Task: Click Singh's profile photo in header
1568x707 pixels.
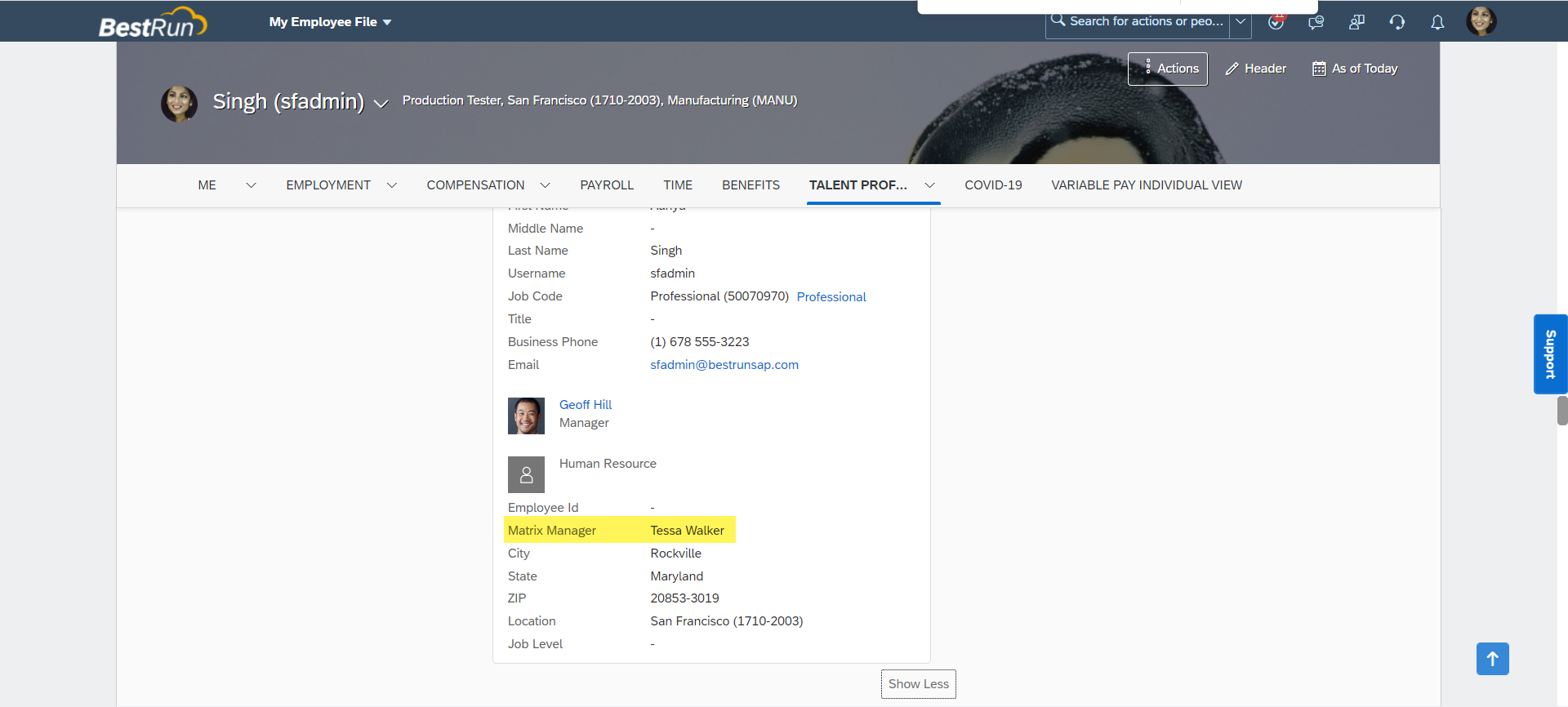Action: click(179, 104)
